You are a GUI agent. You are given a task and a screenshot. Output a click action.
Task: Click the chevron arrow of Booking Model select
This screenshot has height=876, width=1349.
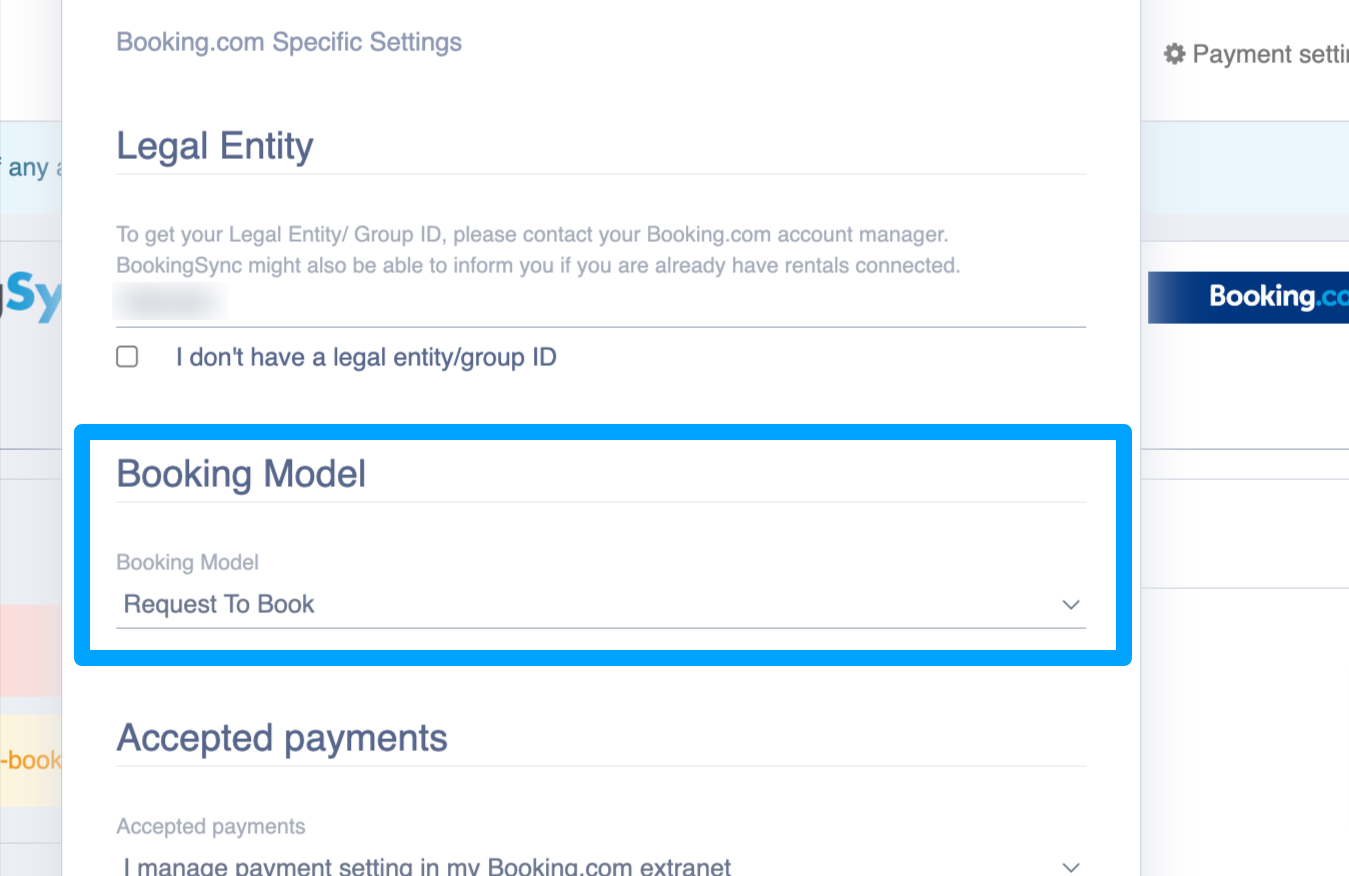click(1071, 605)
